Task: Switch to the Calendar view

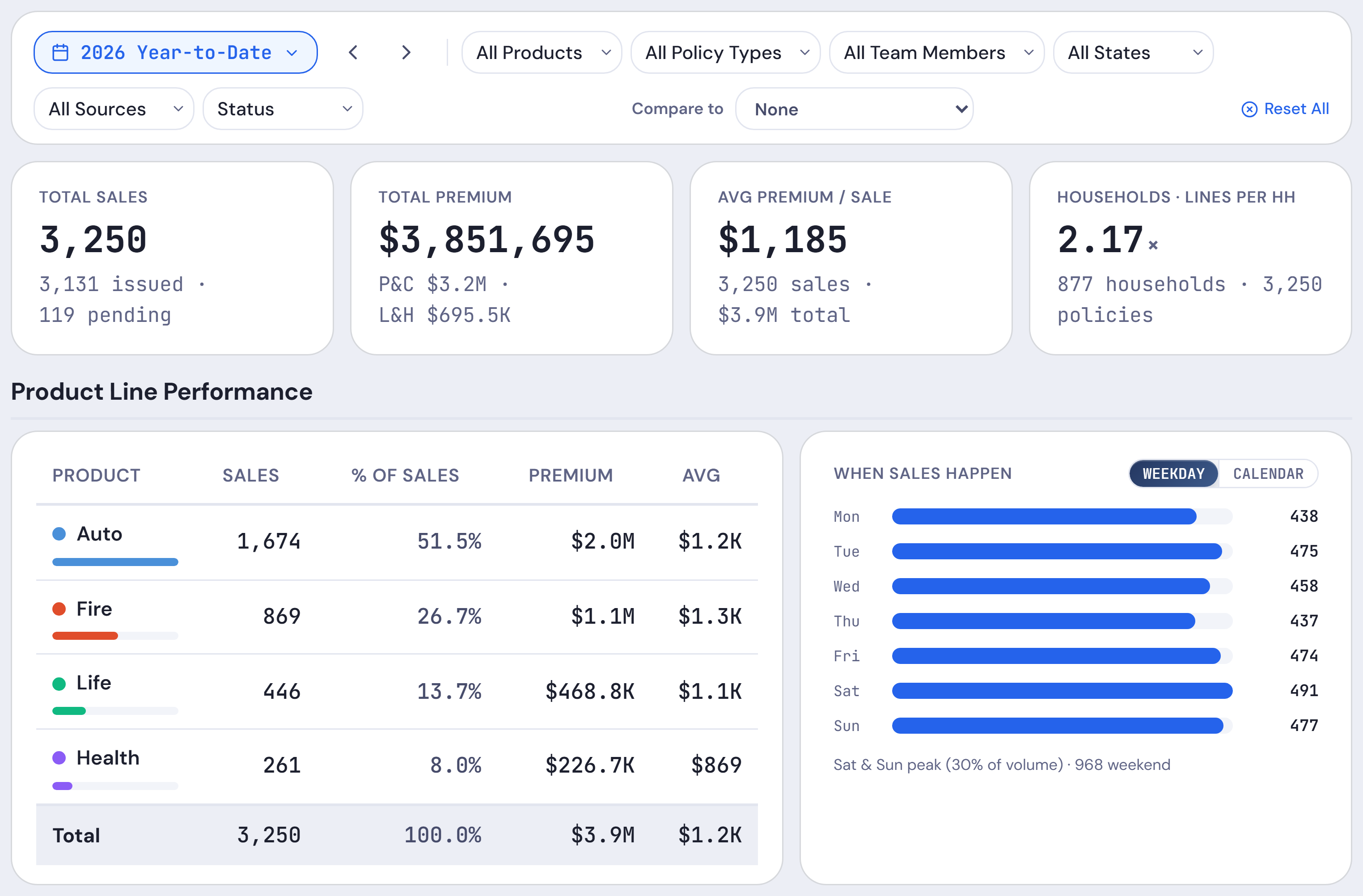Action: point(1268,473)
